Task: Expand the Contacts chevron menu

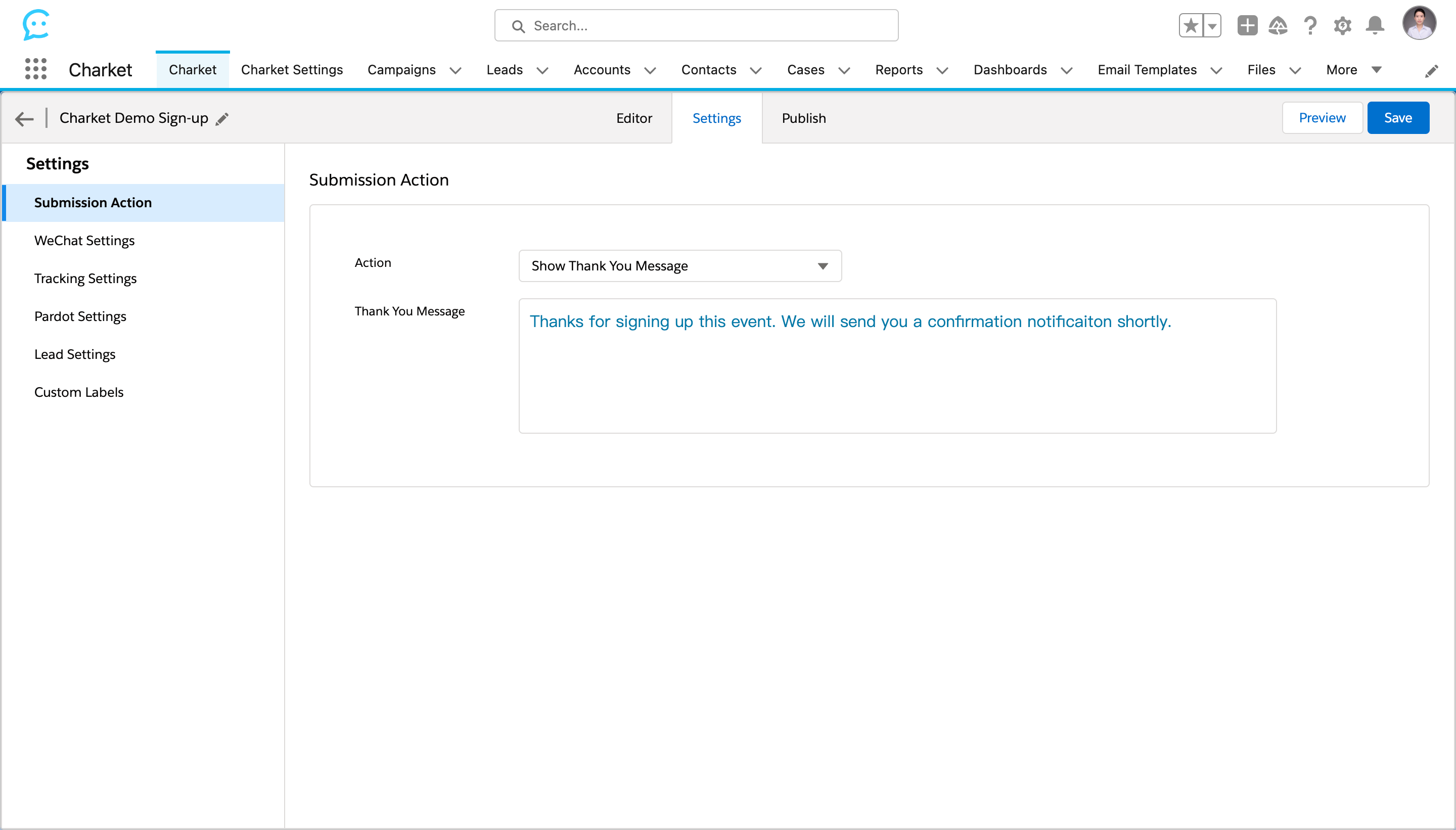Action: [755, 71]
